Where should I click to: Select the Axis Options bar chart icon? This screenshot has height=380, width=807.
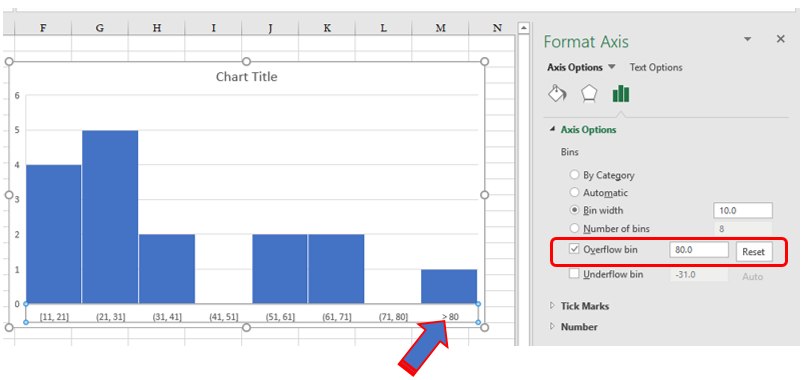pos(621,94)
